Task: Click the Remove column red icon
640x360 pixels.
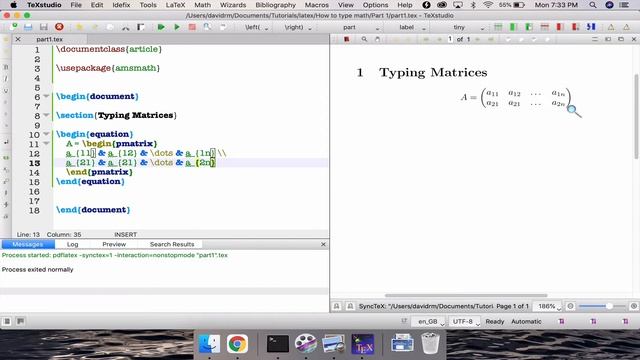Action: click(560, 27)
